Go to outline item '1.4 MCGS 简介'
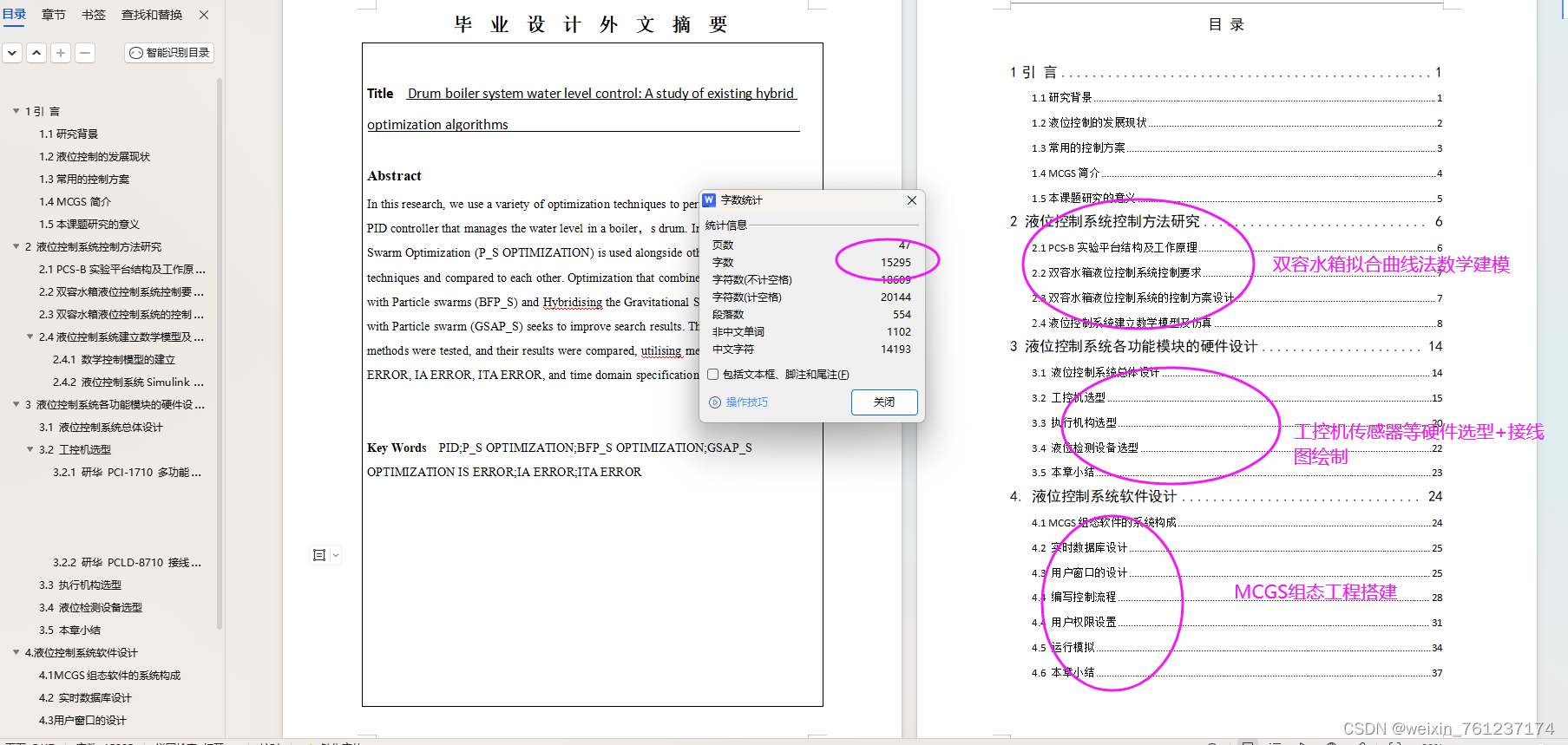The width and height of the screenshot is (1568, 745). point(75,201)
